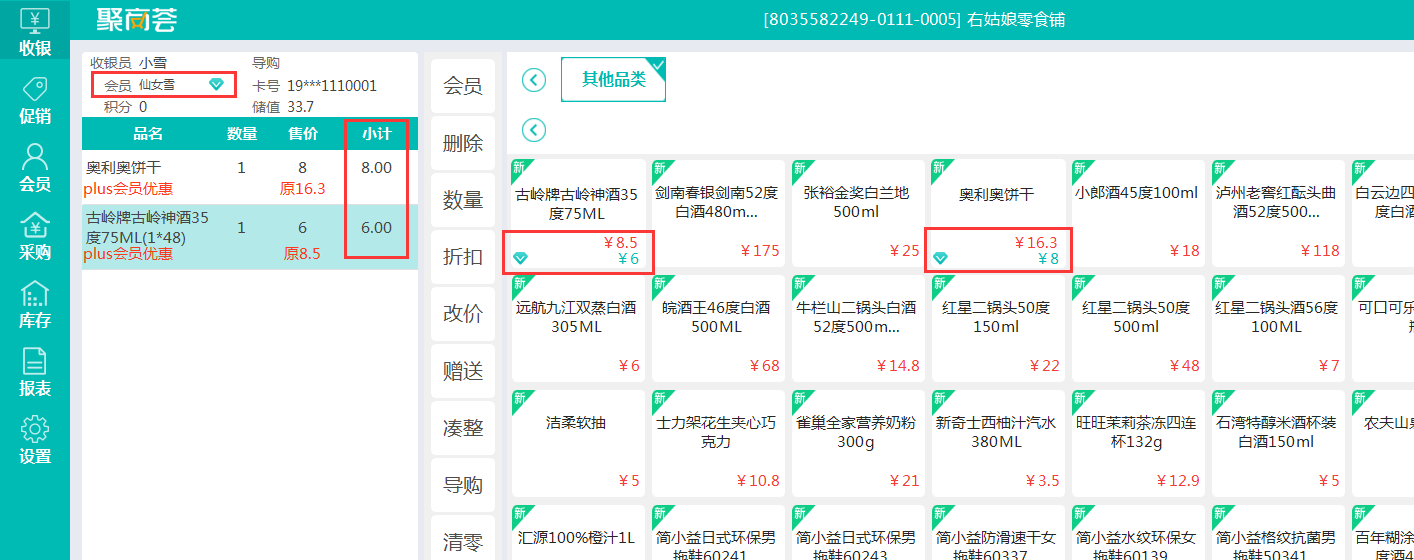Open the 报表 reports module
The height and width of the screenshot is (560, 1414).
pyautogui.click(x=35, y=373)
